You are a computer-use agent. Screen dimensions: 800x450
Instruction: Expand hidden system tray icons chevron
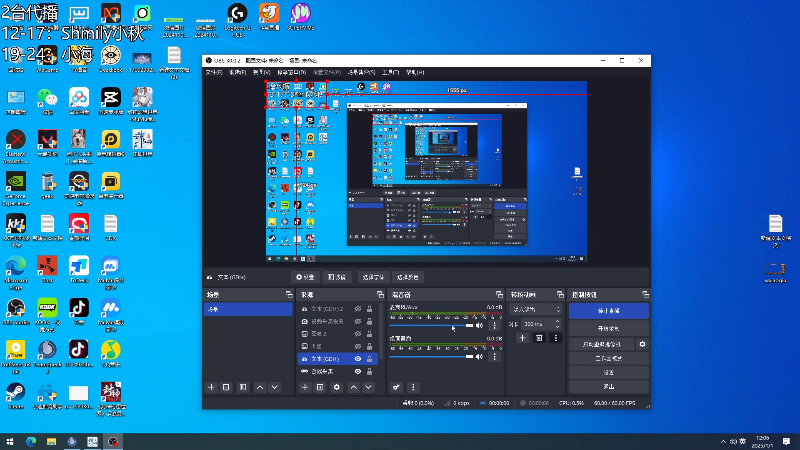(723, 441)
